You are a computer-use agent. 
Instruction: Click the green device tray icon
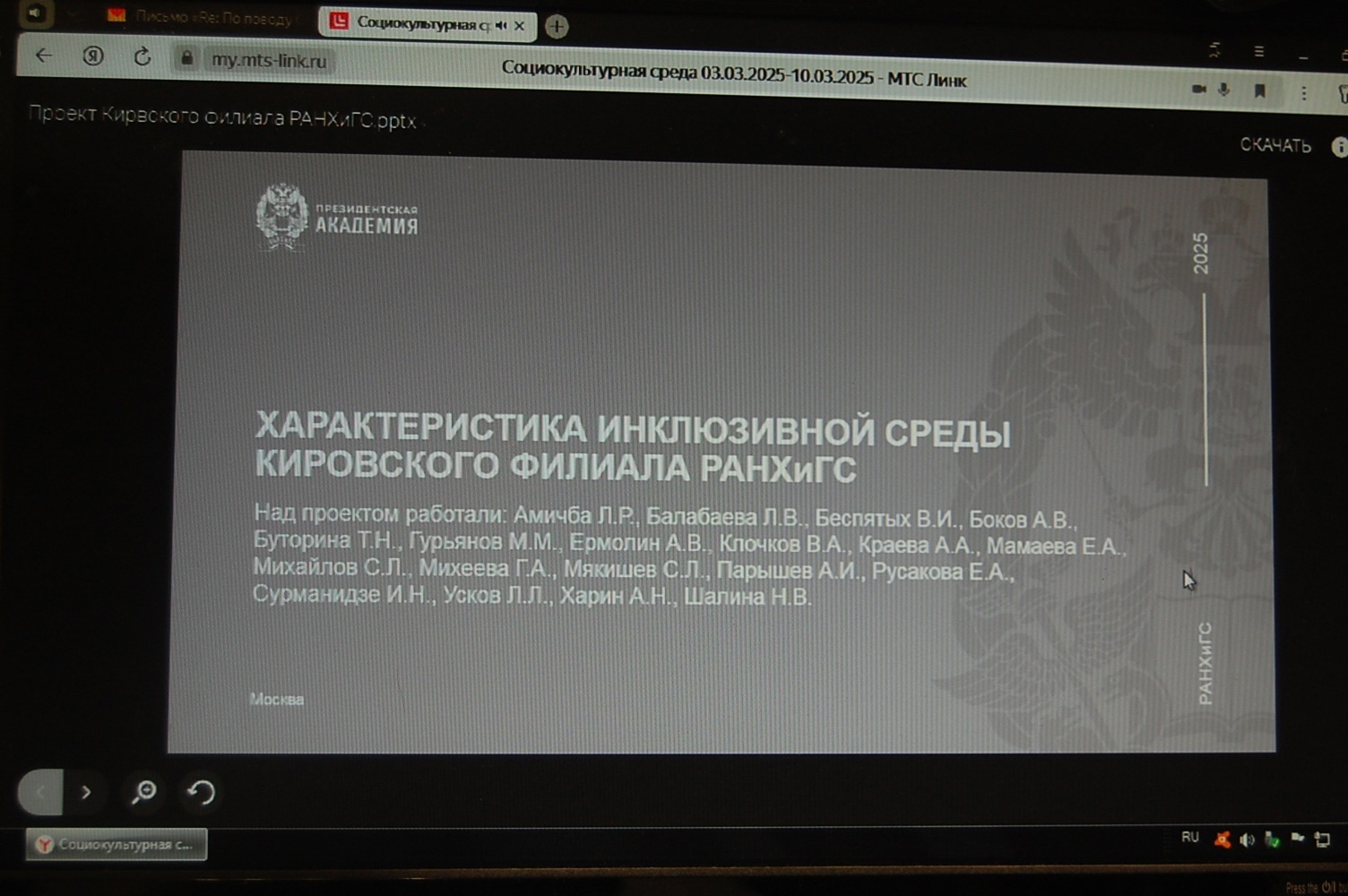[1272, 840]
